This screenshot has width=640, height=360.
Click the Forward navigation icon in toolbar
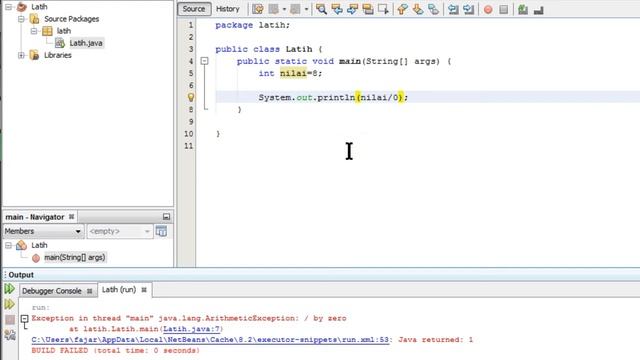point(295,9)
